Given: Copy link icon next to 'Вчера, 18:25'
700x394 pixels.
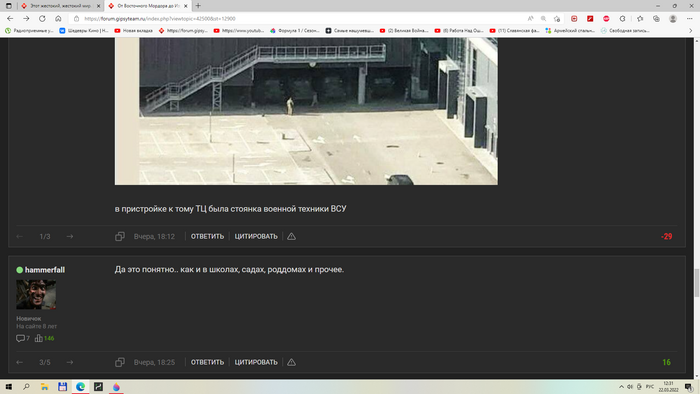Looking at the screenshot, I should click(x=120, y=362).
